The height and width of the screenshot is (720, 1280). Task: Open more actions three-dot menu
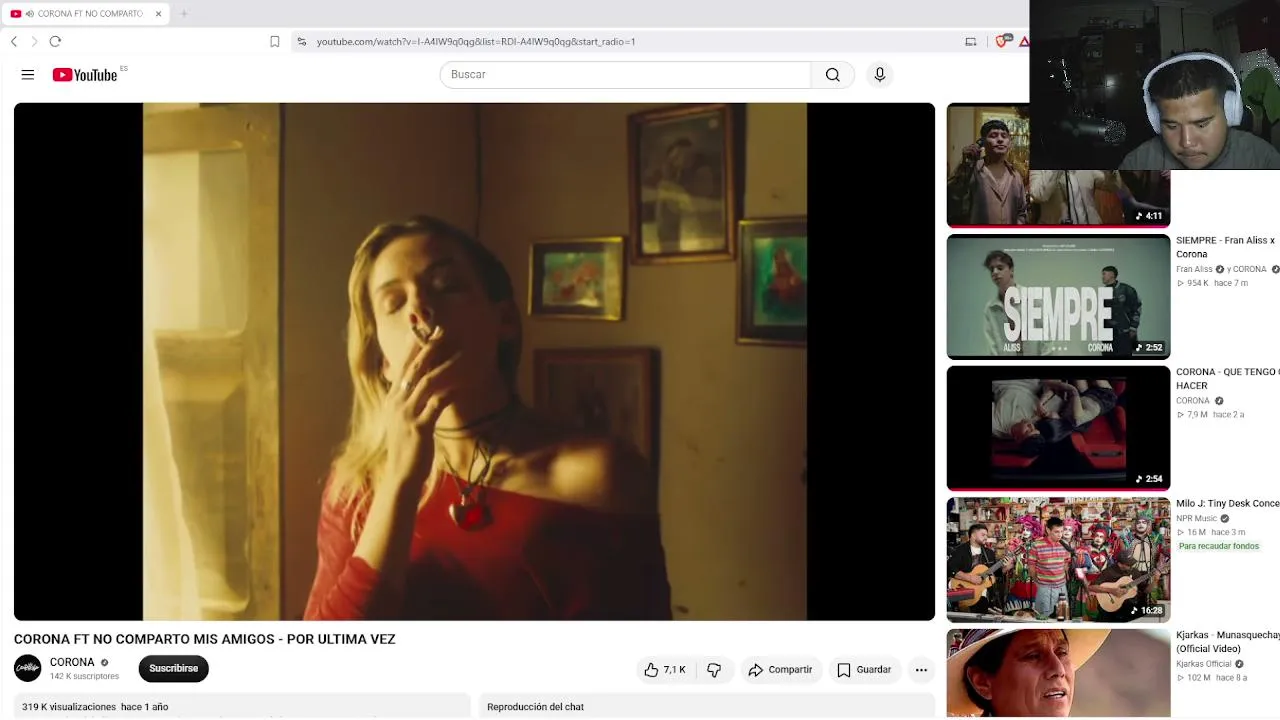(921, 670)
